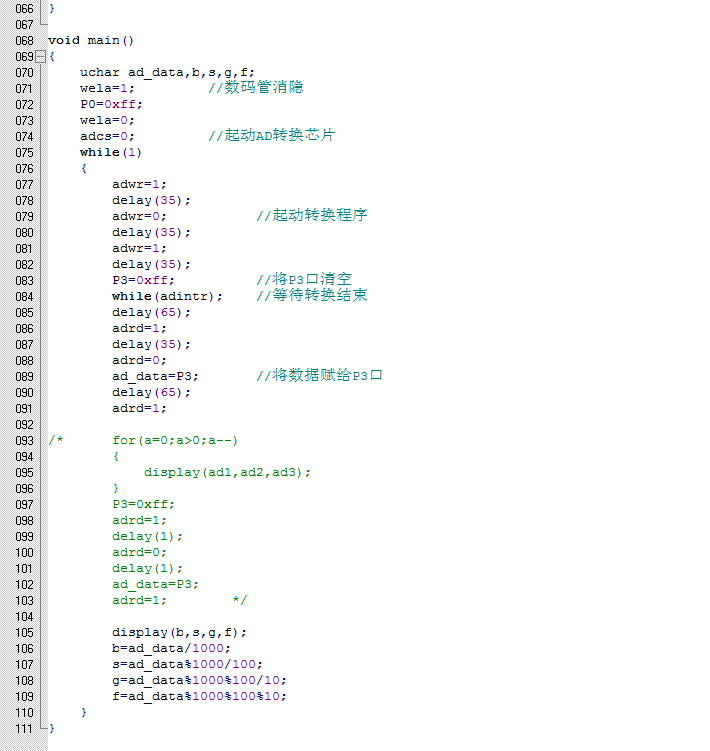Click the comment '//起动AD转换芯片'
The height and width of the screenshot is (751, 710).
click(x=272, y=136)
